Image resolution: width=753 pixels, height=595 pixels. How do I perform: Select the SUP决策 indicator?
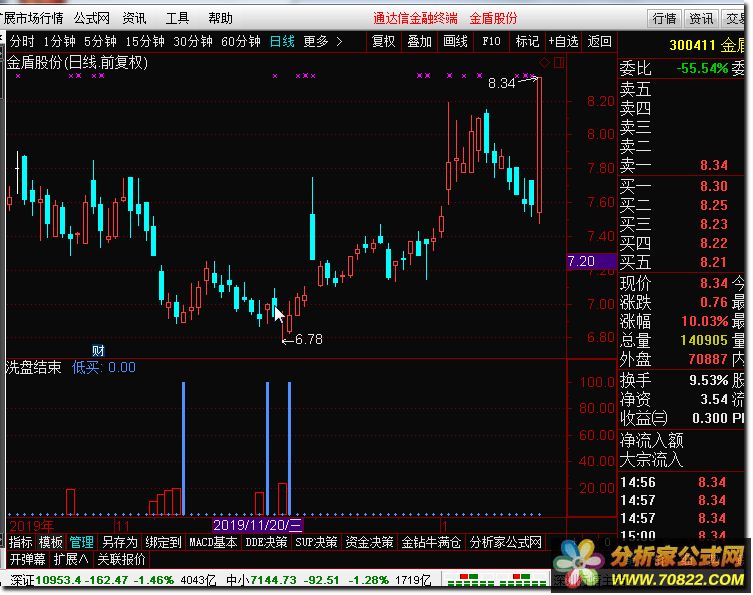pyautogui.click(x=316, y=542)
